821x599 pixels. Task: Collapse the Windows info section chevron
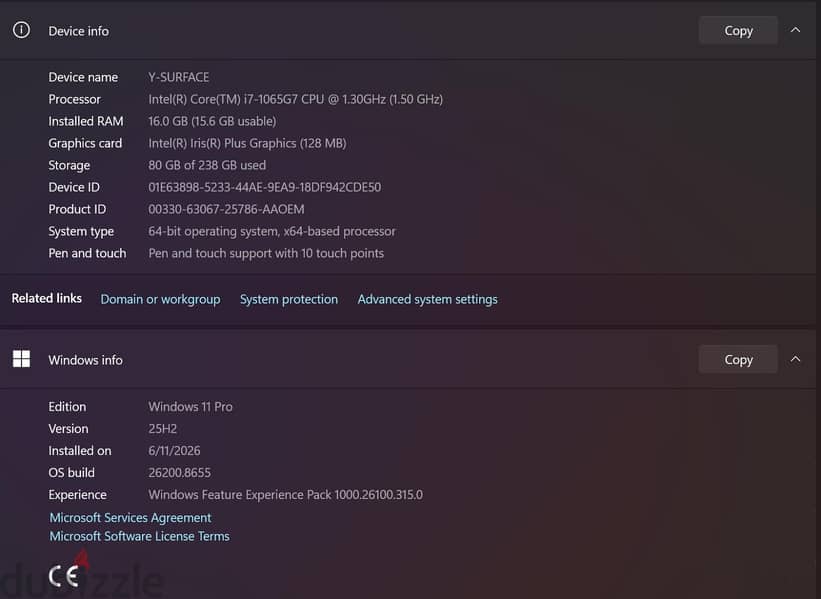(x=795, y=359)
